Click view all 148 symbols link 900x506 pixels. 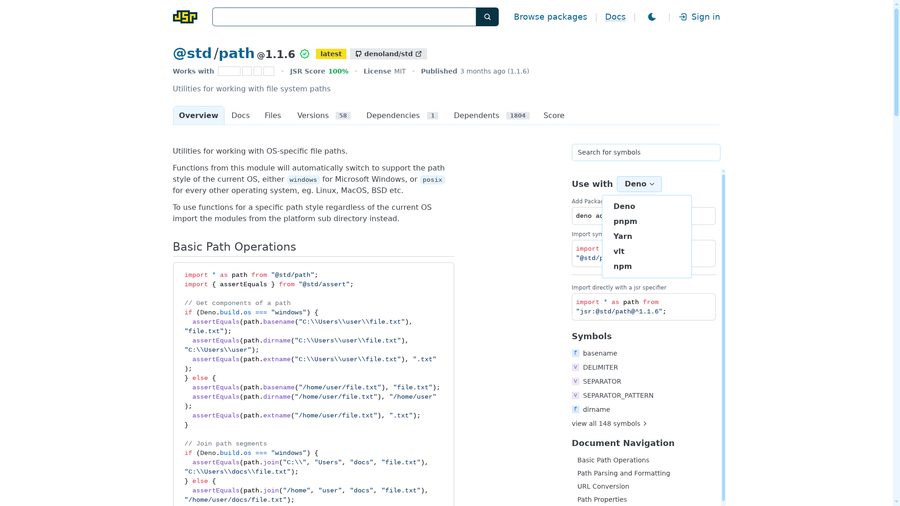[609, 423]
